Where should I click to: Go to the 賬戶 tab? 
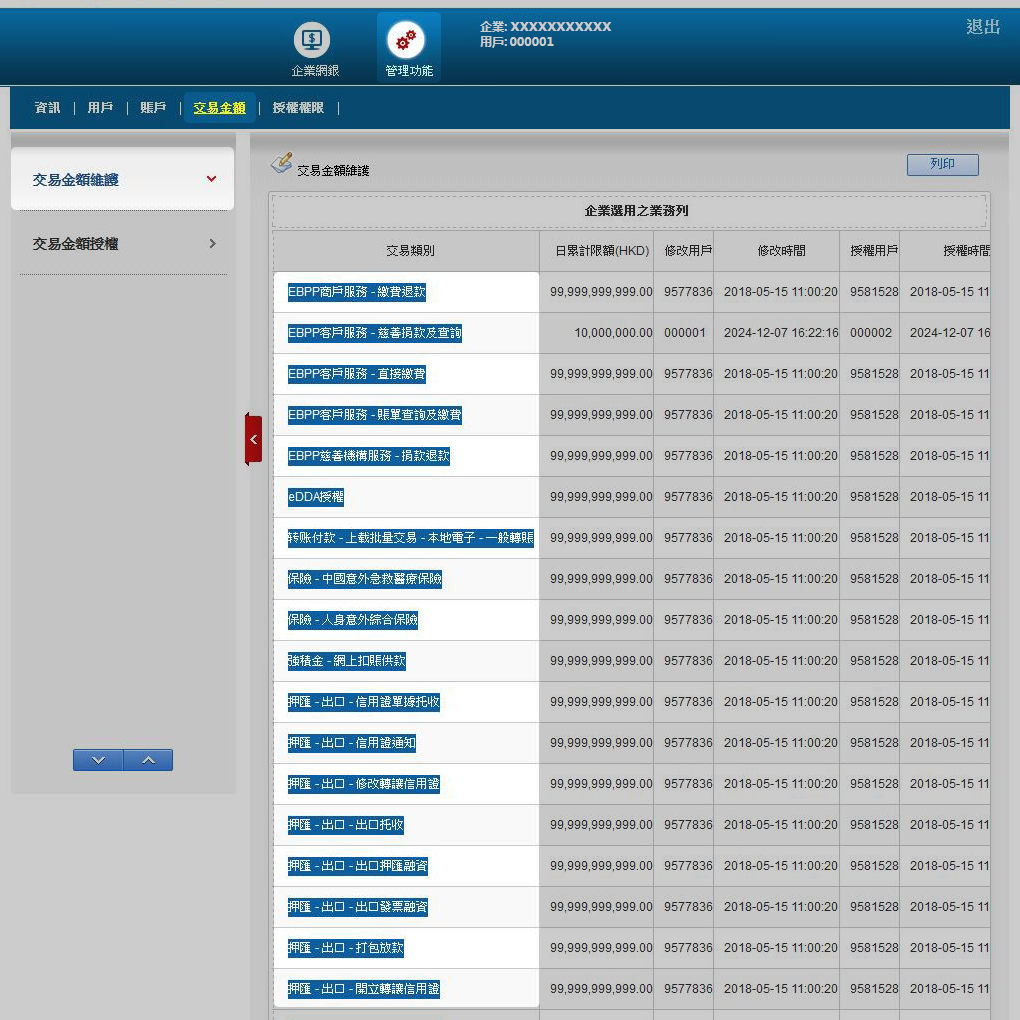(x=153, y=108)
